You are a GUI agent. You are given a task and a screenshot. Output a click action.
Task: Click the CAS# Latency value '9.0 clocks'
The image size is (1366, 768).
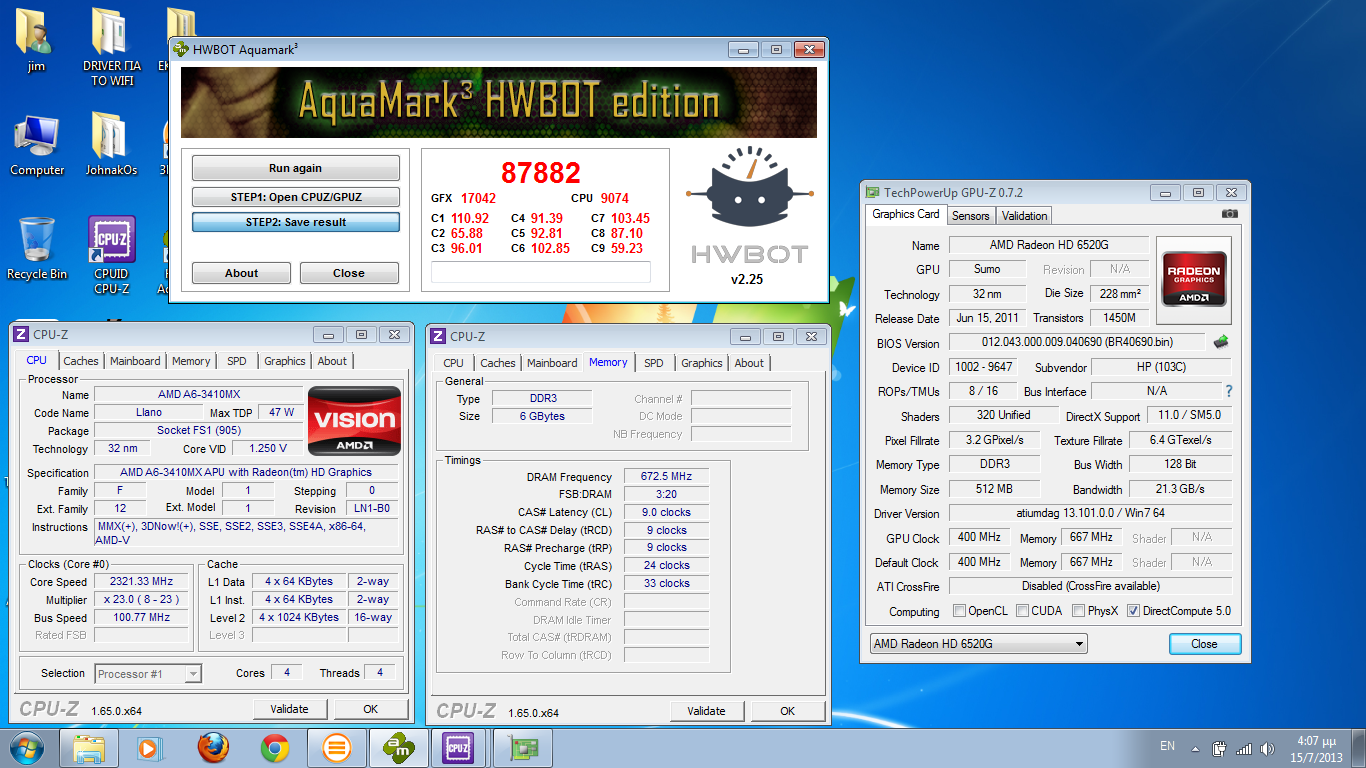click(x=666, y=512)
